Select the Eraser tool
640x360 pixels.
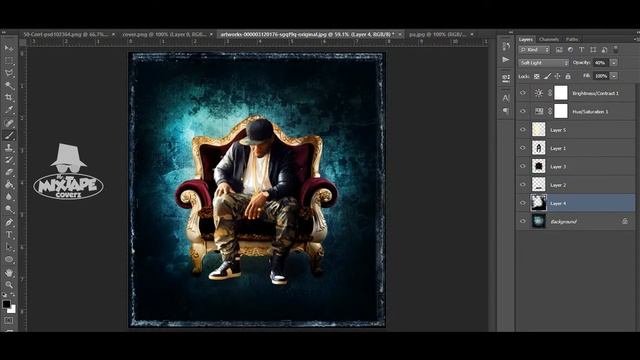(9, 172)
